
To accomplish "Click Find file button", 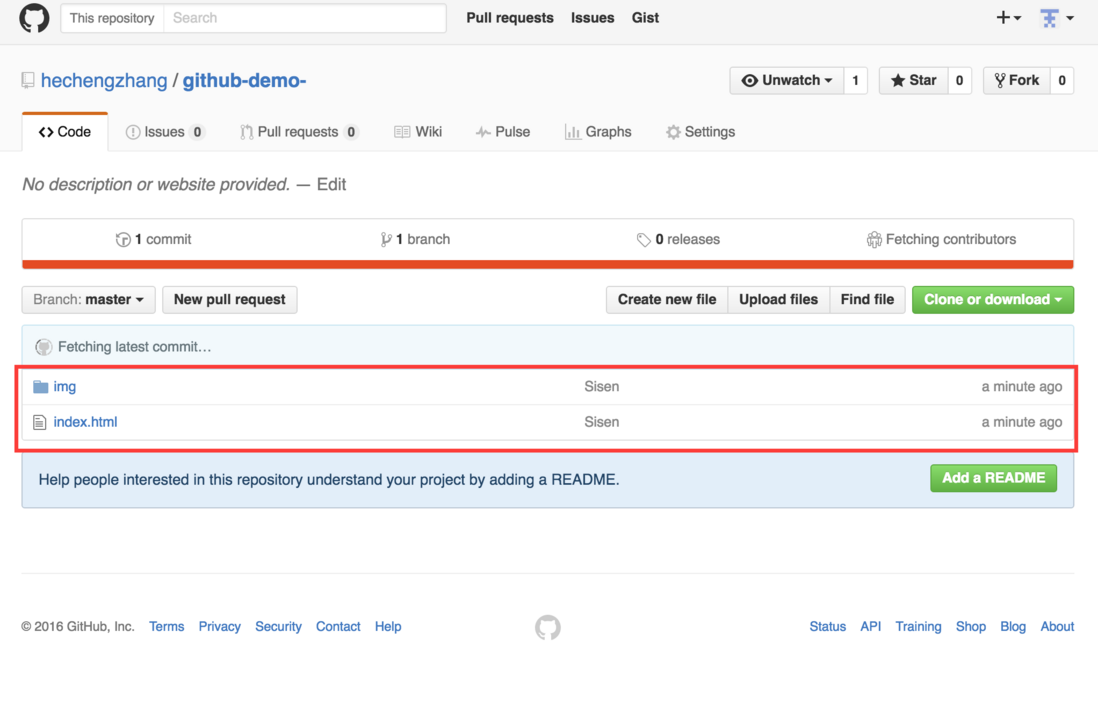I will click(868, 300).
